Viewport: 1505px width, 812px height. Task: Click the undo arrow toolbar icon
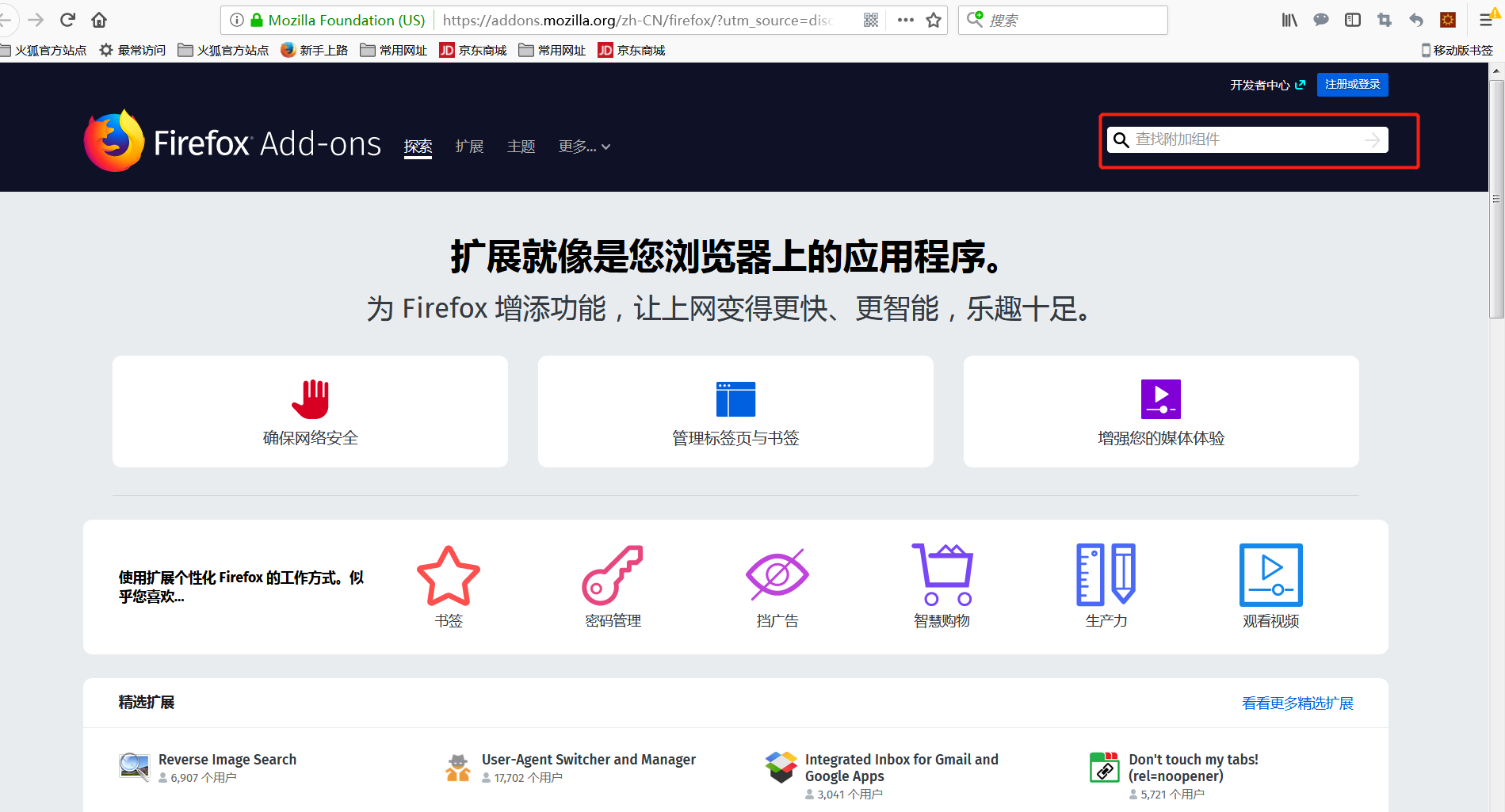pyautogui.click(x=1416, y=20)
